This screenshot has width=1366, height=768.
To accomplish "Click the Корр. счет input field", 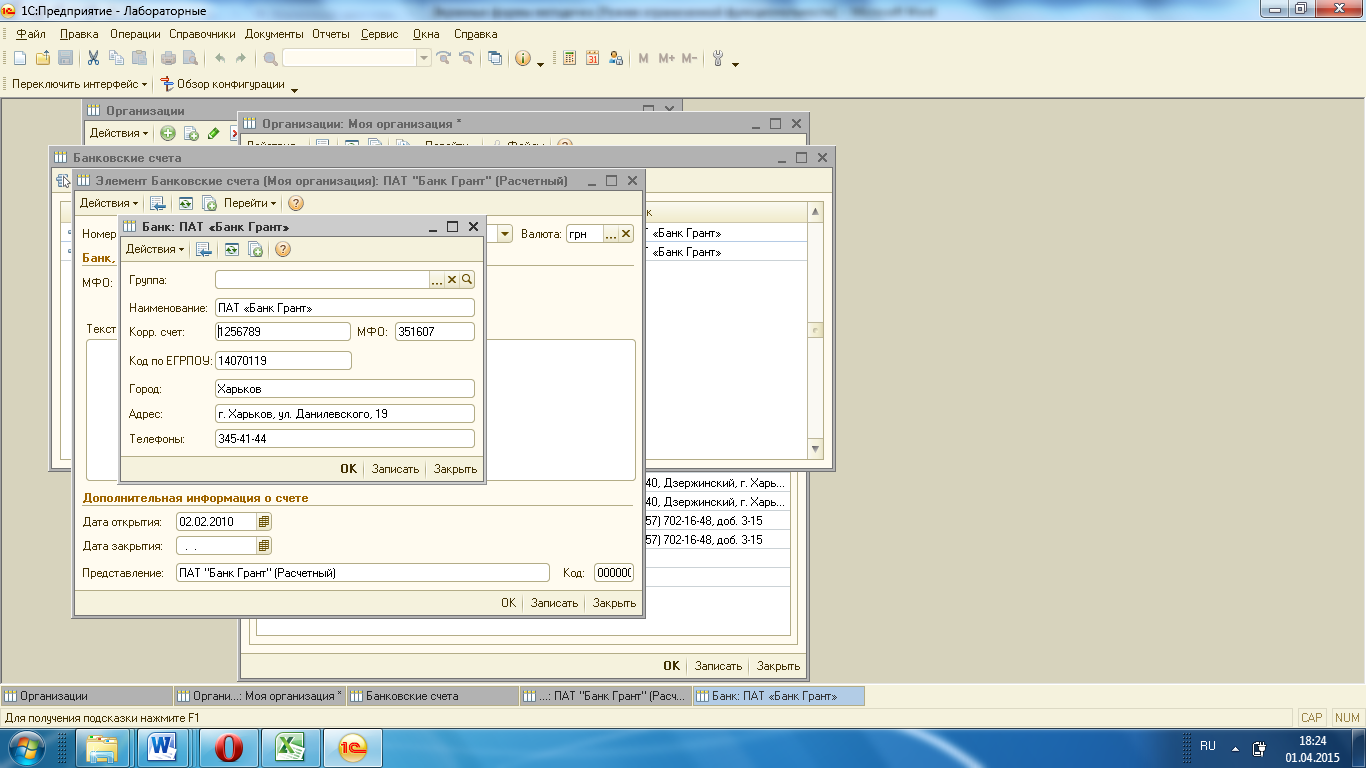I will (x=283, y=332).
